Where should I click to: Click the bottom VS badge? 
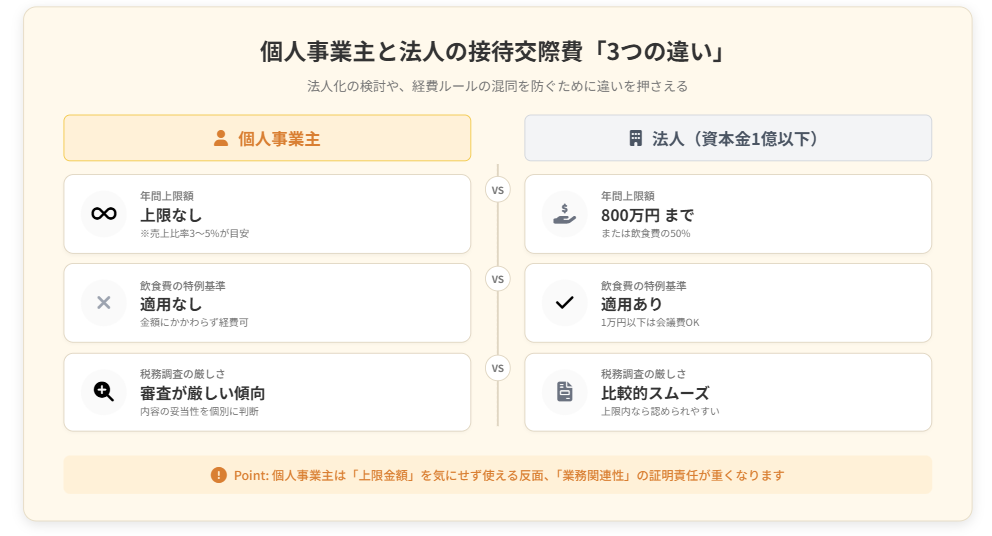pos(498,368)
